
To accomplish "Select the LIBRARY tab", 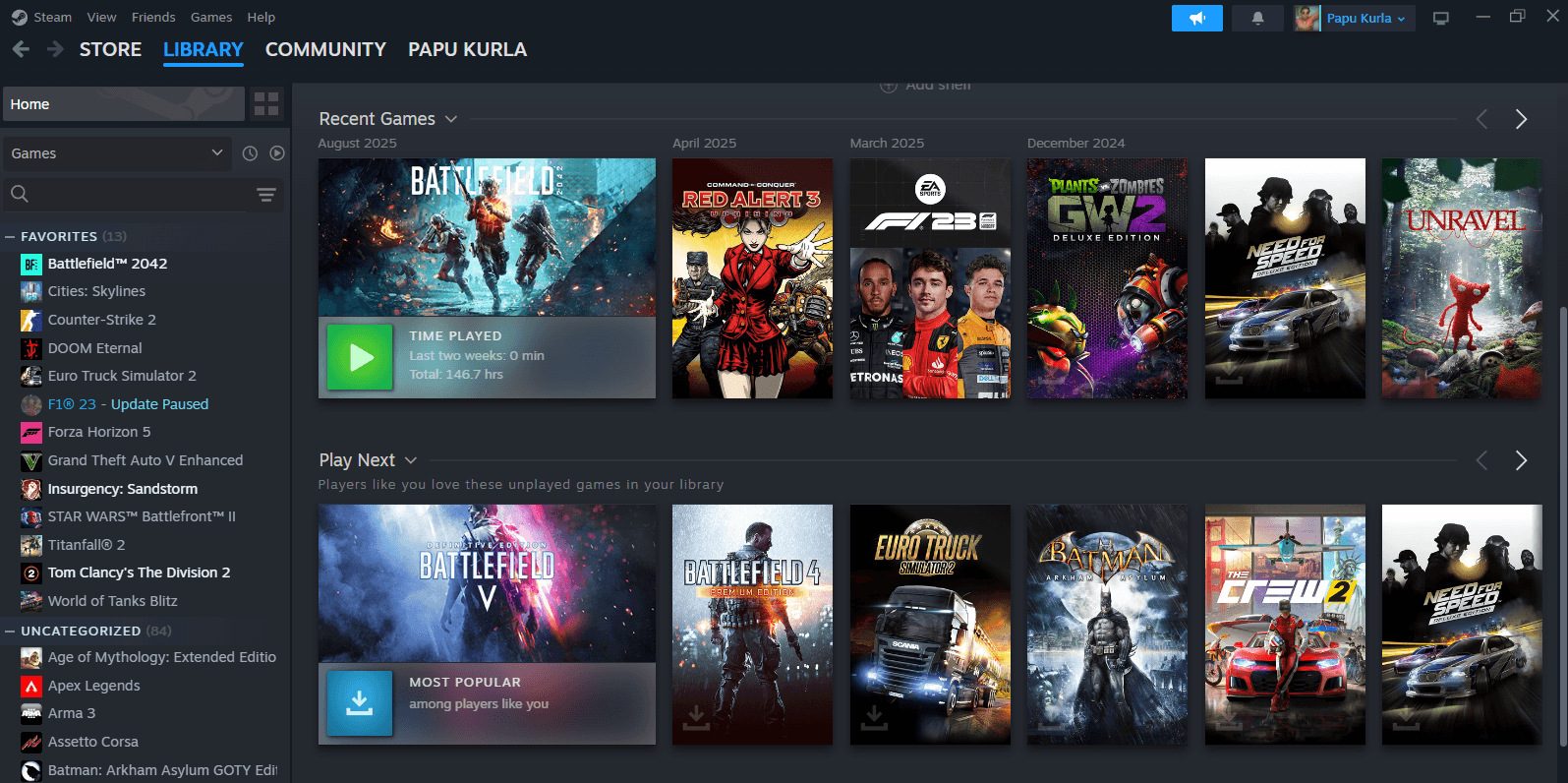I will [203, 49].
